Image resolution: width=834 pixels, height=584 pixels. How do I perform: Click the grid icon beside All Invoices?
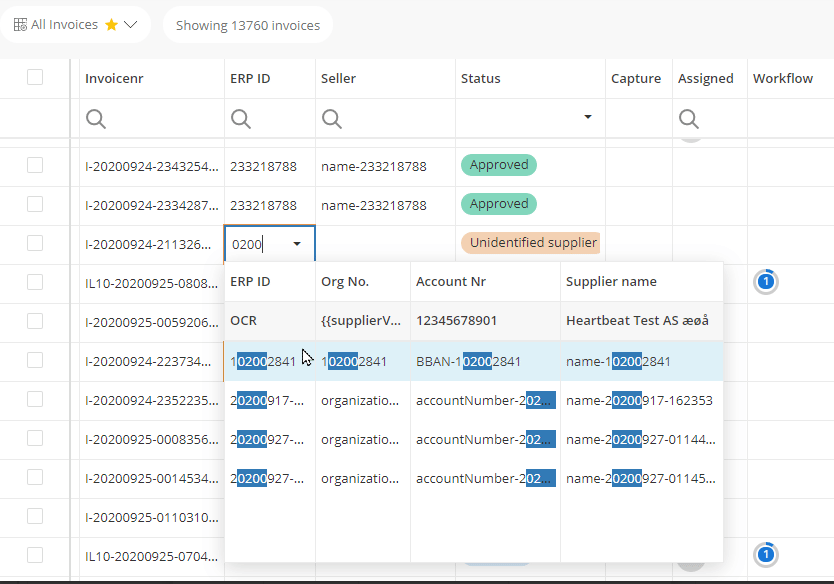tap(20, 25)
